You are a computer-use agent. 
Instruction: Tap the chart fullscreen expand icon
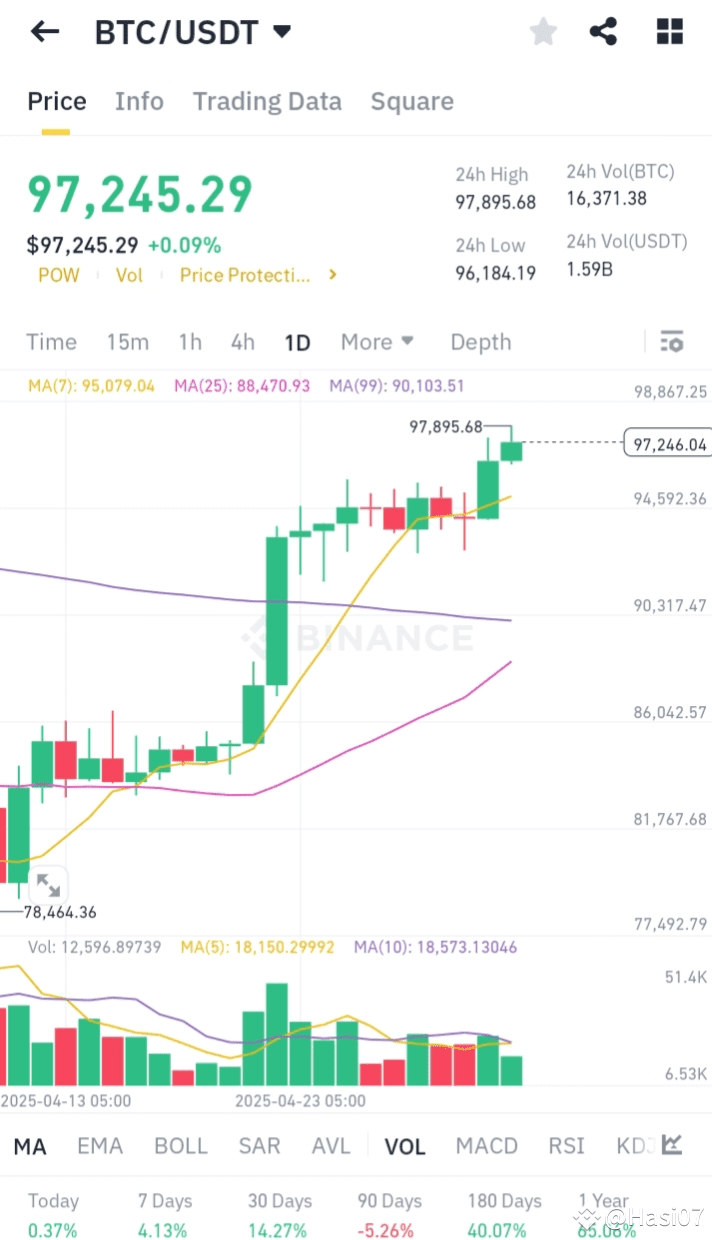coord(47,884)
